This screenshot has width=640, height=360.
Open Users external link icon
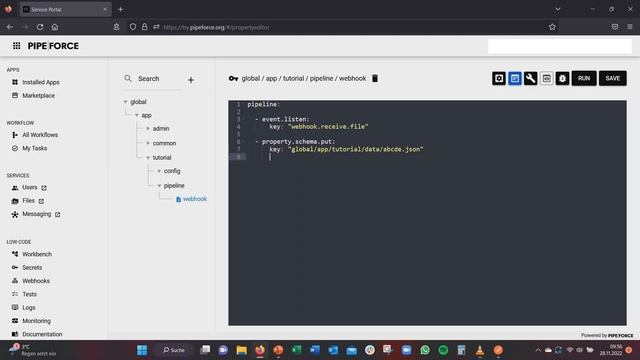click(x=44, y=188)
